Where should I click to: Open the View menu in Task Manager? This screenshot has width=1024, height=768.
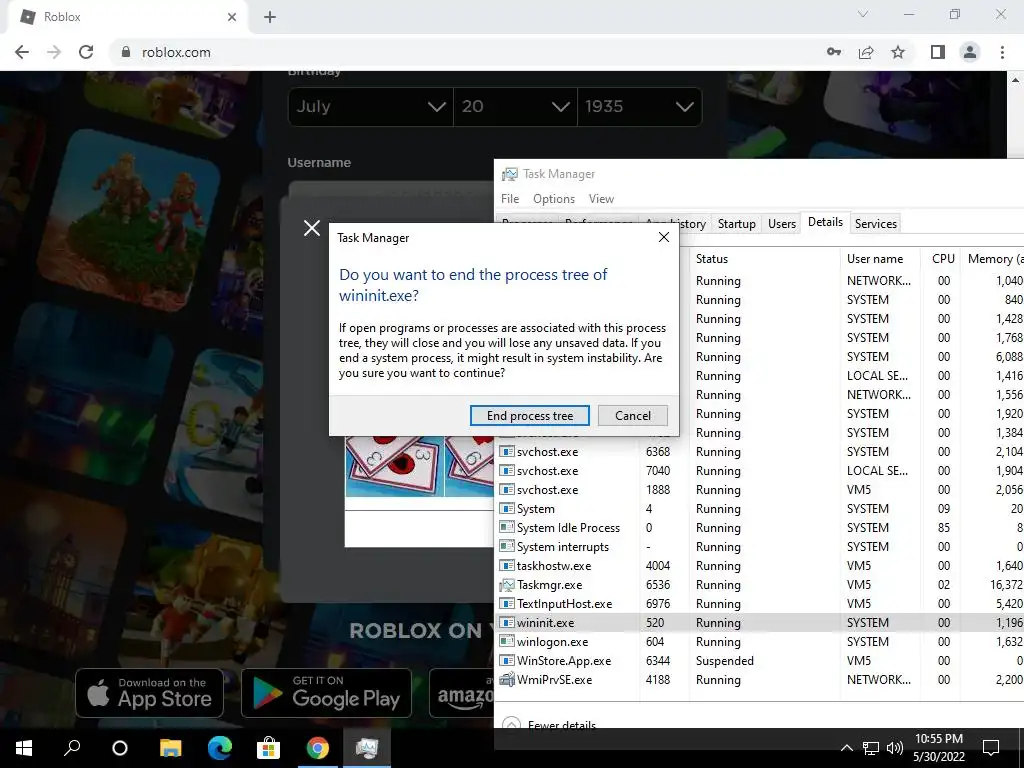point(601,199)
